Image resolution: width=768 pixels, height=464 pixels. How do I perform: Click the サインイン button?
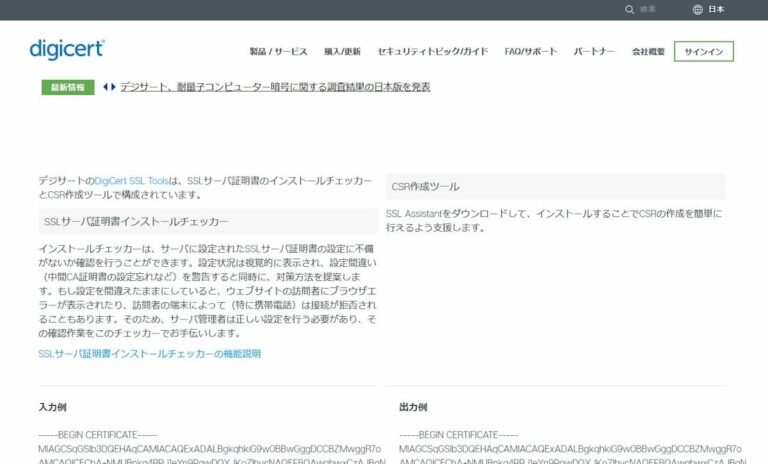click(704, 51)
